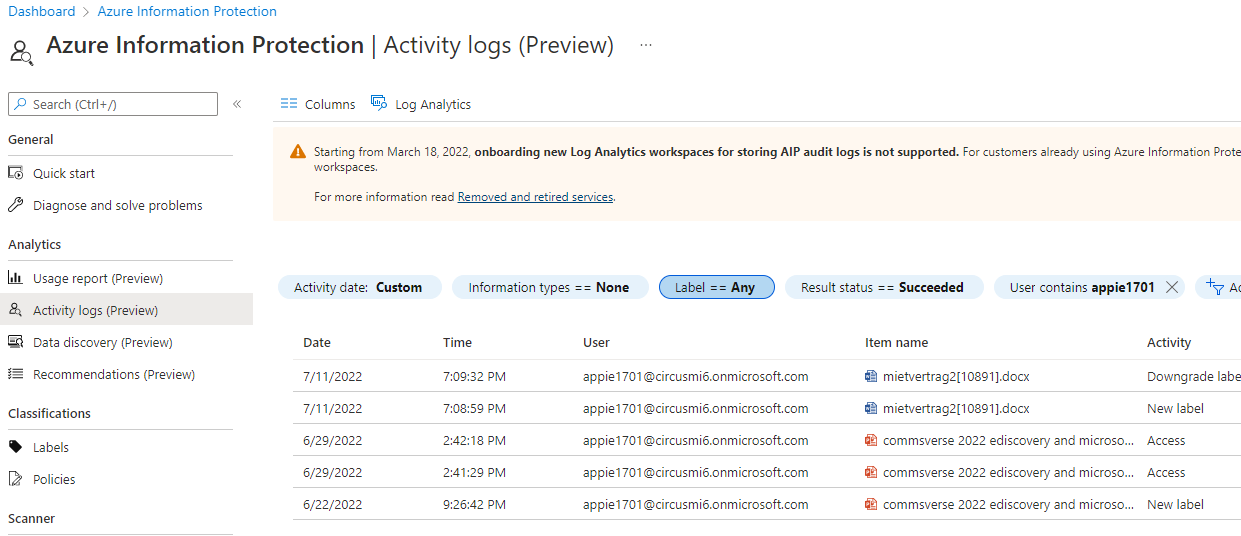Click the Labels tag icon
Image resolution: width=1241 pixels, height=536 pixels.
tap(16, 447)
